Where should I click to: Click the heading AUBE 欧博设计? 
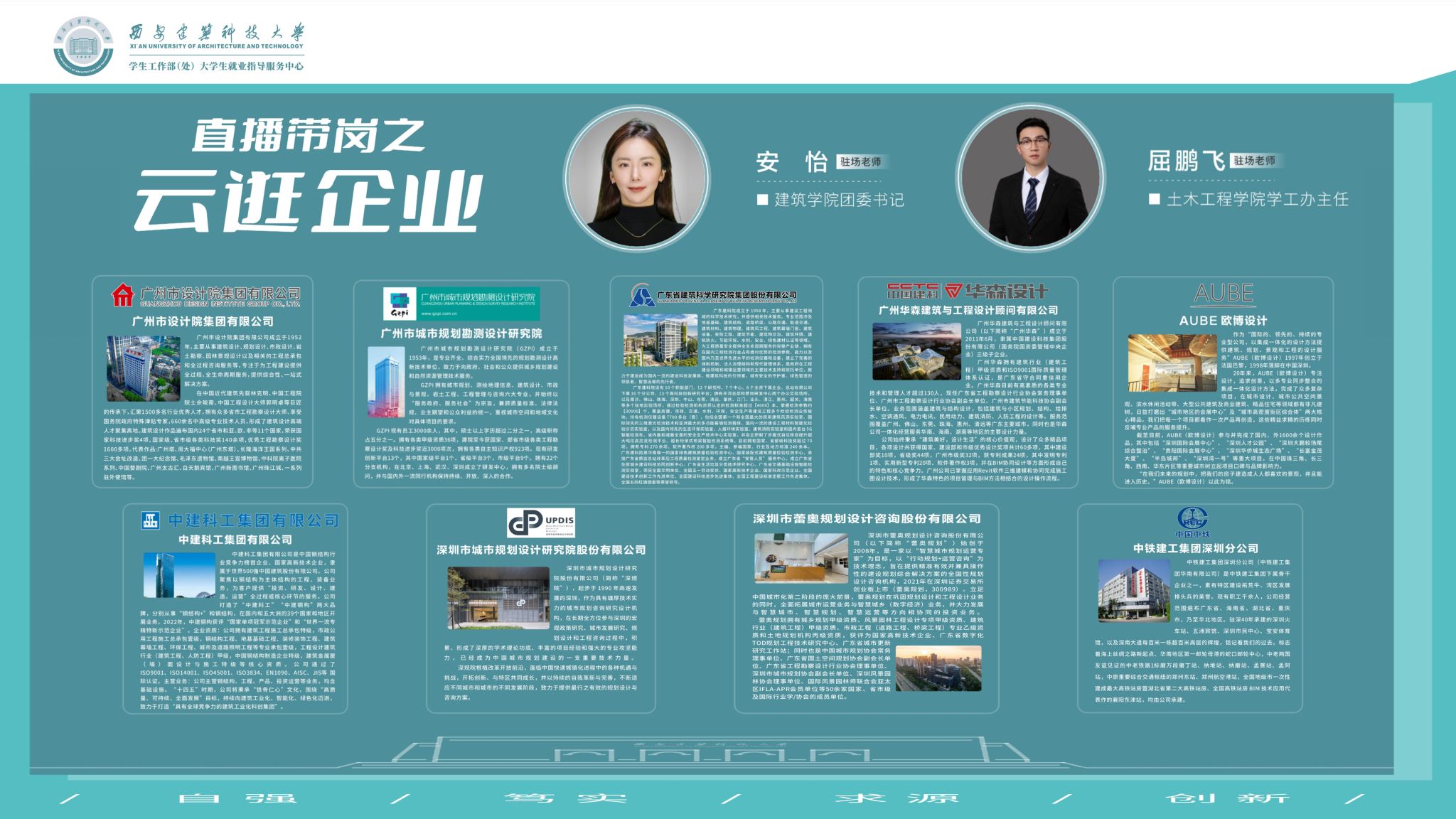pyautogui.click(x=1223, y=321)
